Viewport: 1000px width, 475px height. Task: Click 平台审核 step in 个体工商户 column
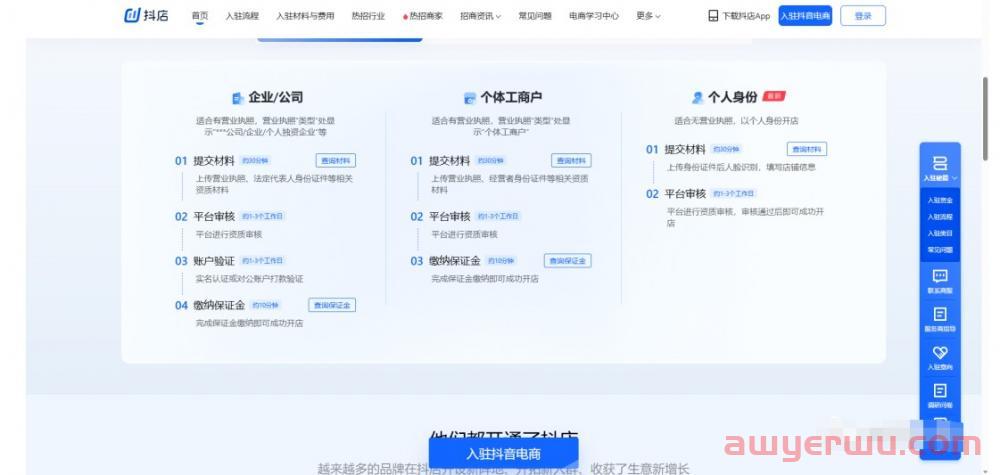coord(449,217)
